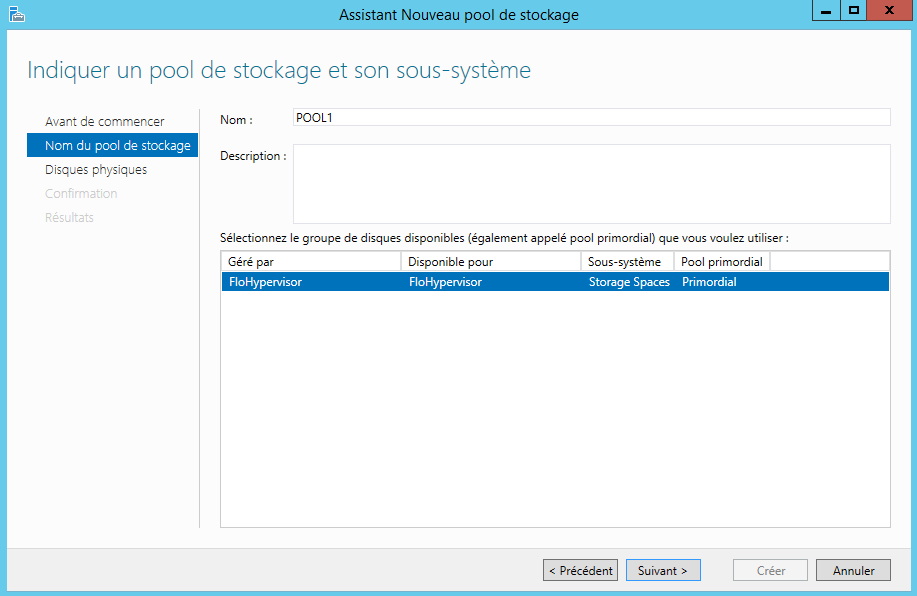Sort by the Géré par column header
This screenshot has width=917, height=596.
(x=310, y=262)
